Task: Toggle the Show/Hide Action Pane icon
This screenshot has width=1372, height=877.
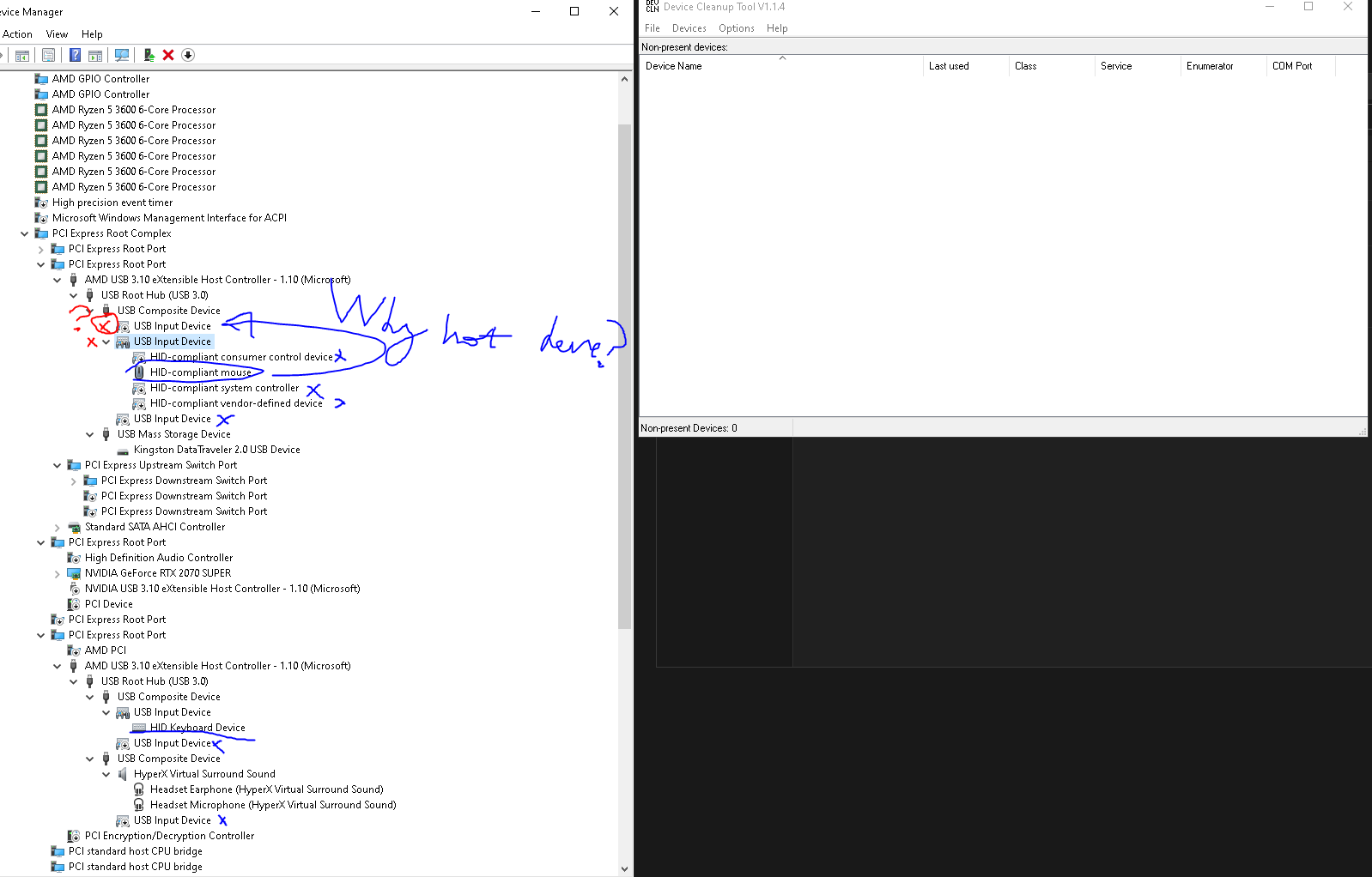Action: (x=95, y=55)
